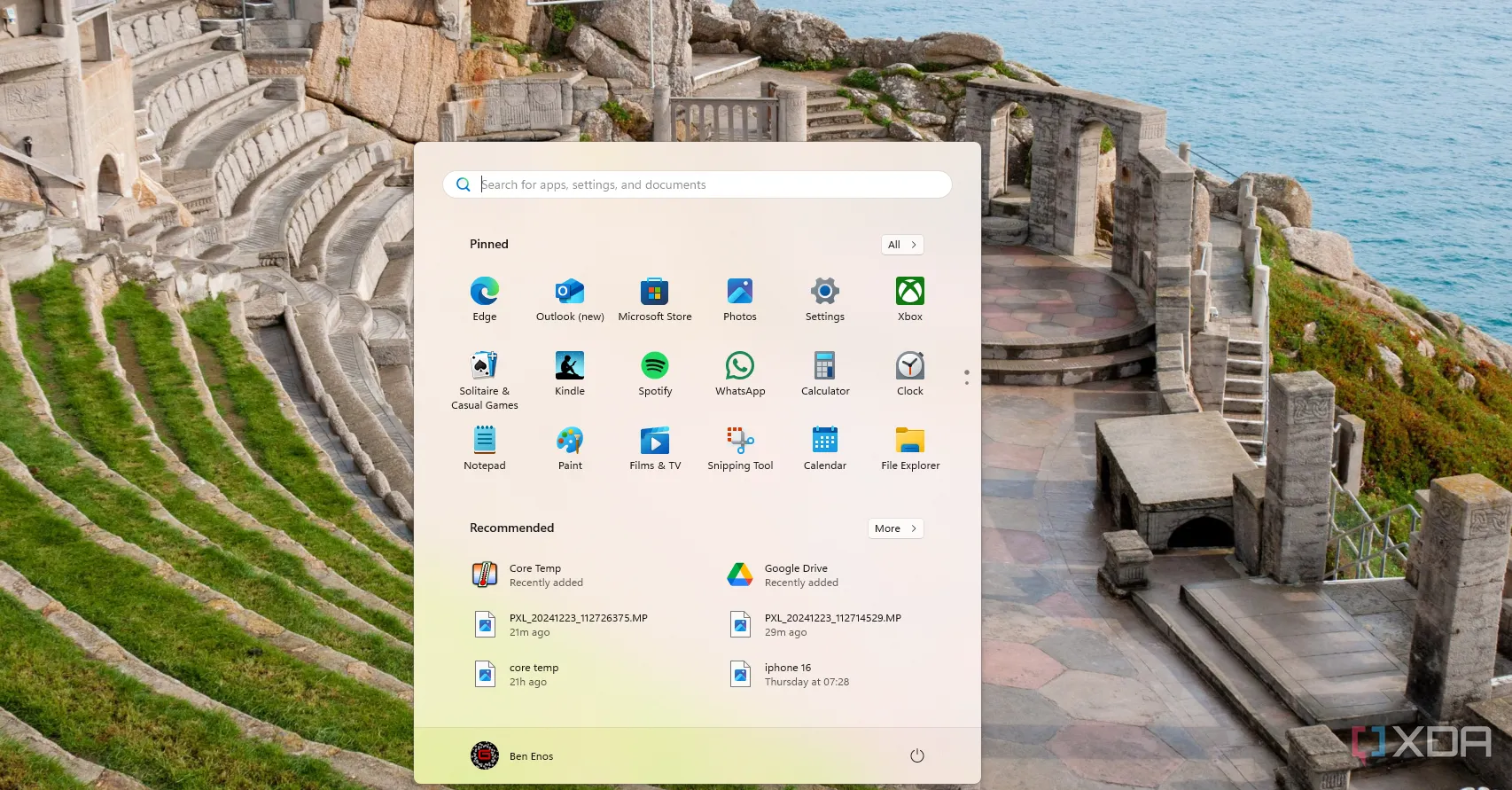Open the Paint app

(570, 449)
